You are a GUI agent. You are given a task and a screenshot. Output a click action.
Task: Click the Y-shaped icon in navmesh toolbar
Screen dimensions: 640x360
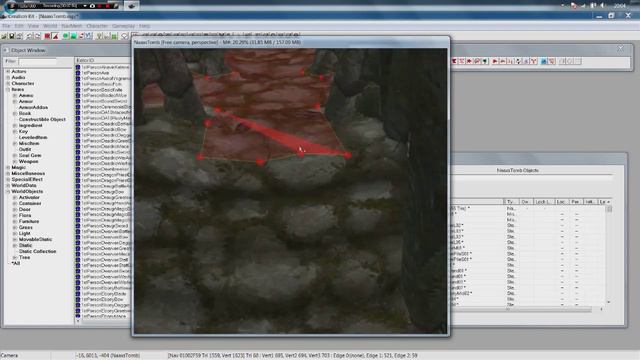[x=533, y=61]
